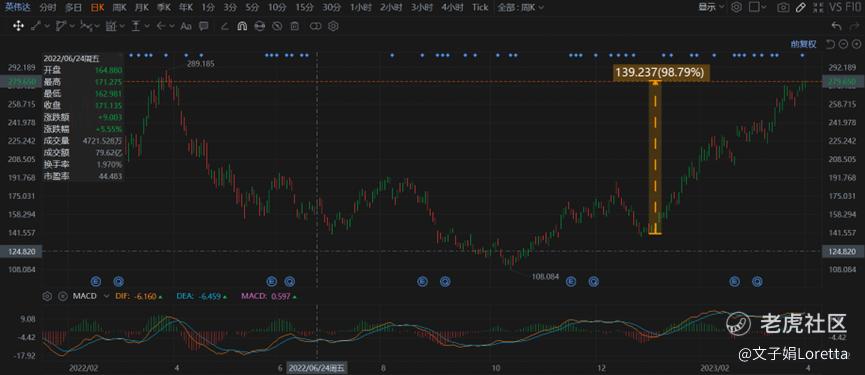This screenshot has width=865, height=375.
Task: Toggle hide all drawings icon
Action: (277, 26)
